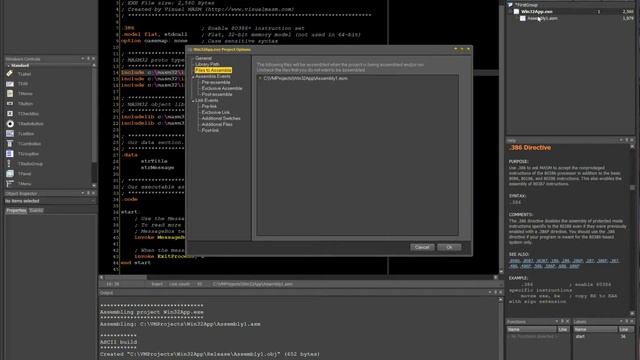Image resolution: width=640 pixels, height=360 pixels.
Task: Pin the Windows Controls panel
Action: 88,59
